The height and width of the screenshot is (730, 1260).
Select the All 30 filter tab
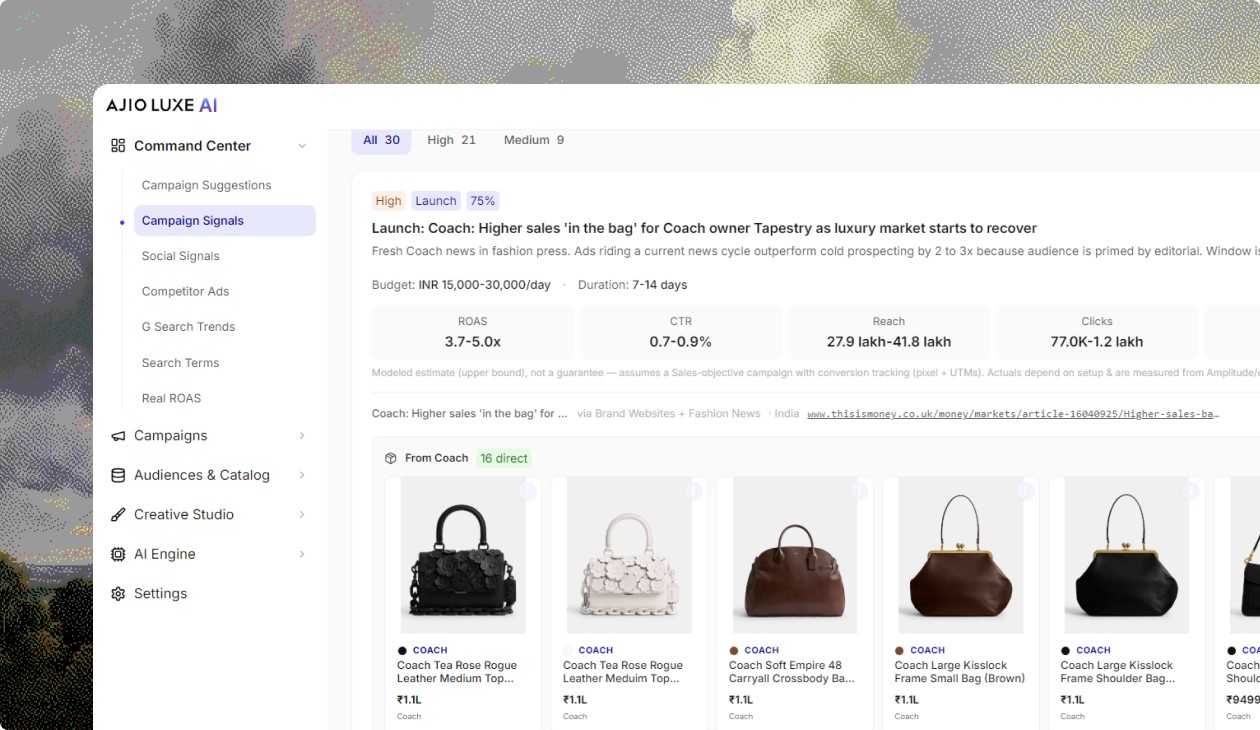381,140
